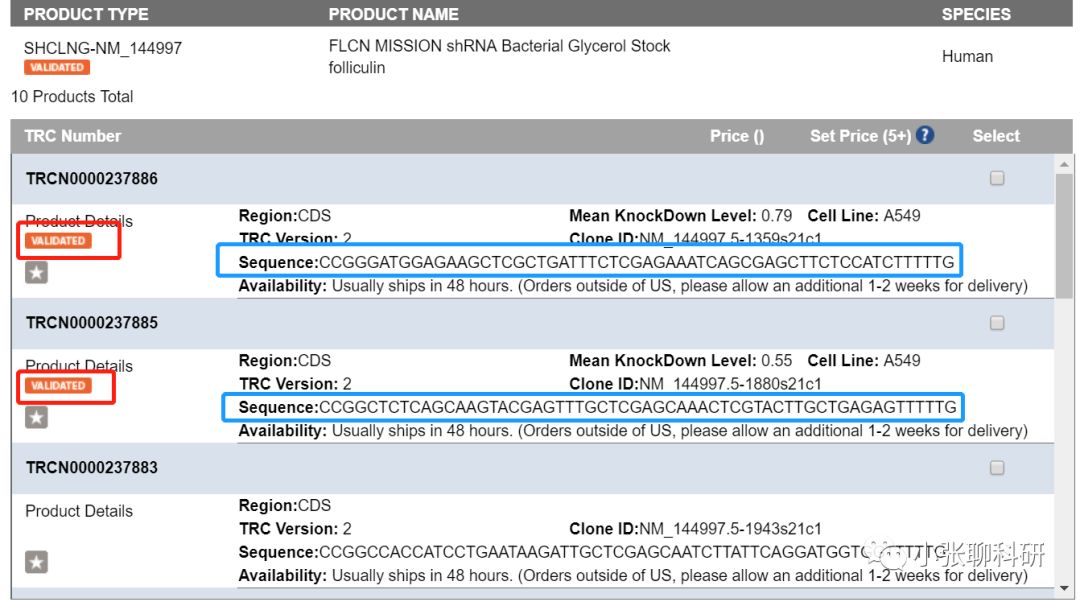The width and height of the screenshot is (1080, 602).
Task: Click the Validated badge for TRCN0000237886
Action: point(58,241)
